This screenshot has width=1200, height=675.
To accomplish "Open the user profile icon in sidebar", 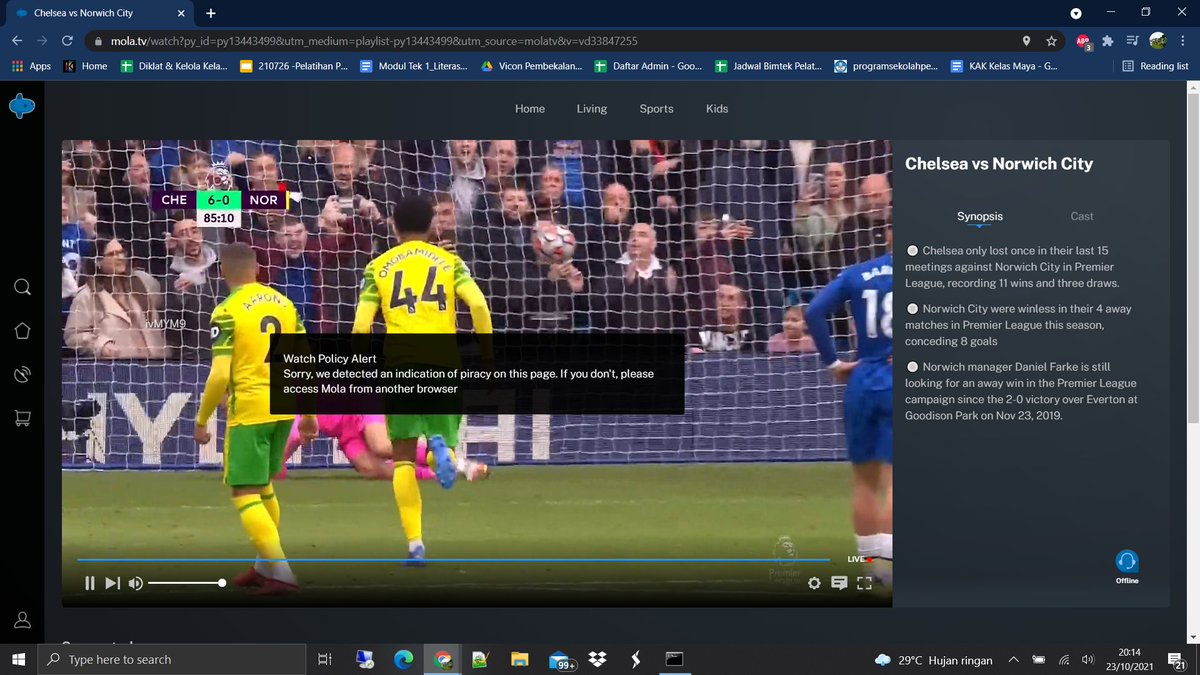I will 22,620.
